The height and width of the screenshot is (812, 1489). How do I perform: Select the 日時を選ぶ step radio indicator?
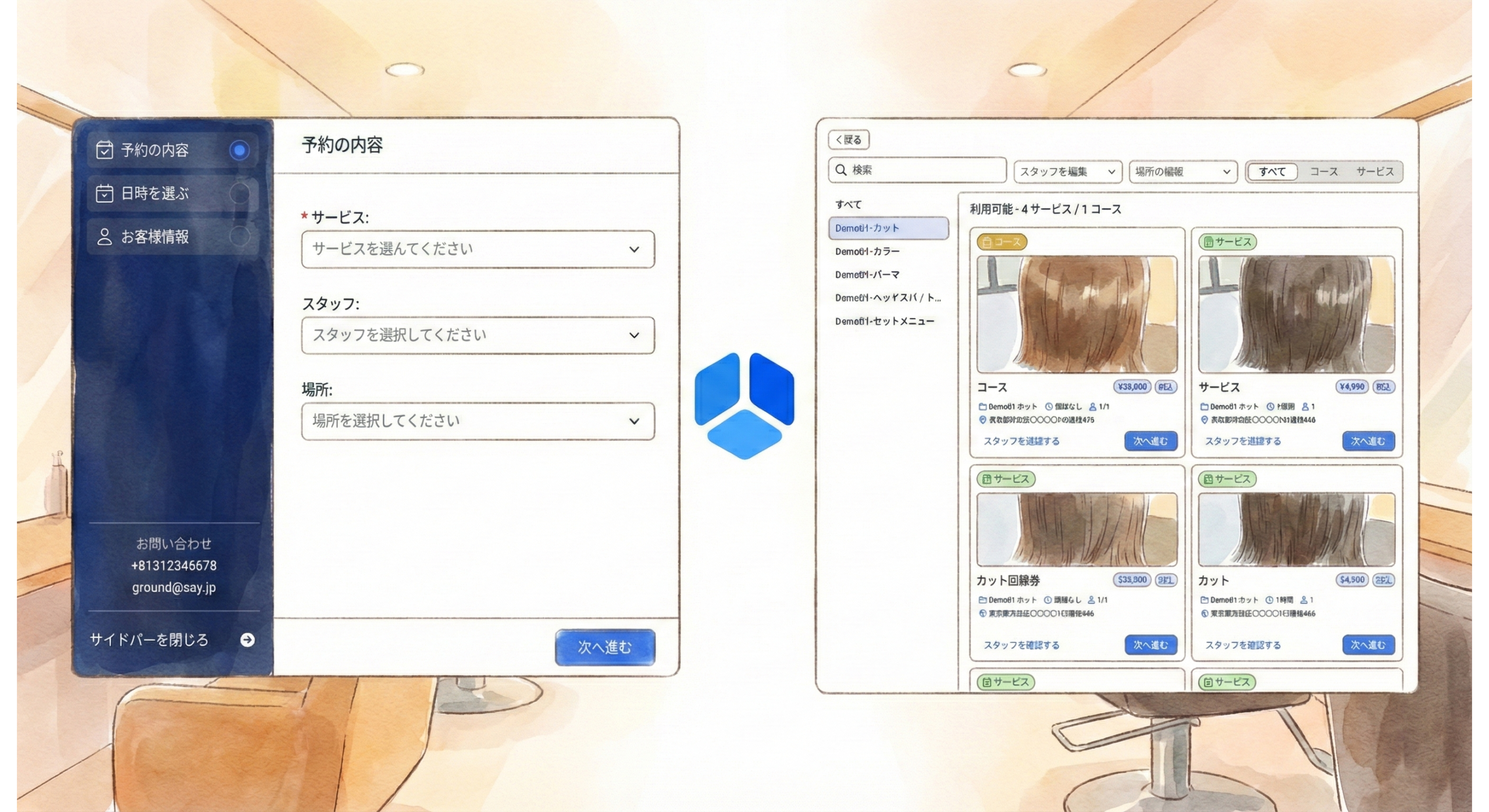pyautogui.click(x=239, y=193)
